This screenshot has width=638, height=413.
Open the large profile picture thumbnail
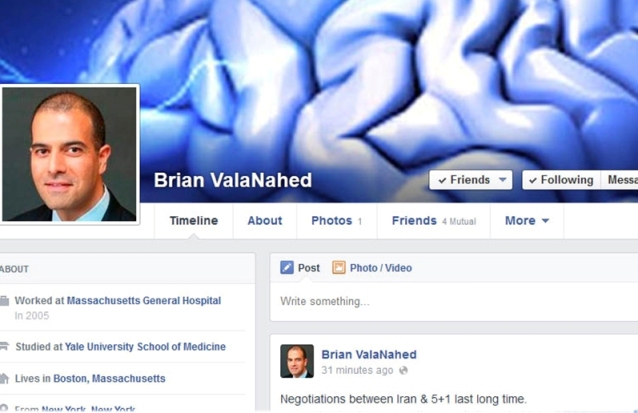click(70, 154)
